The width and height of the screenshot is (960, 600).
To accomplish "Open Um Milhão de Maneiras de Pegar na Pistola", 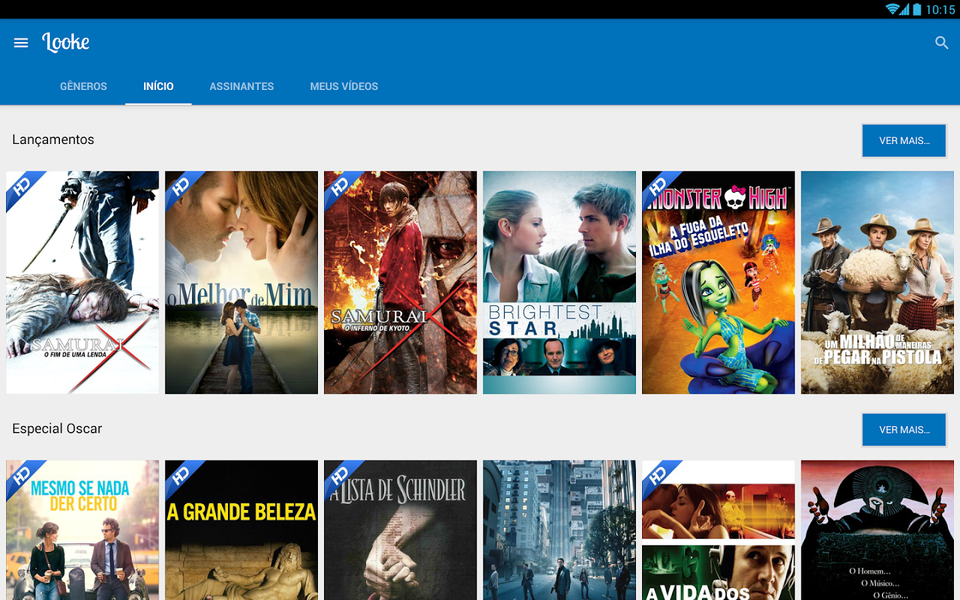I will point(877,282).
